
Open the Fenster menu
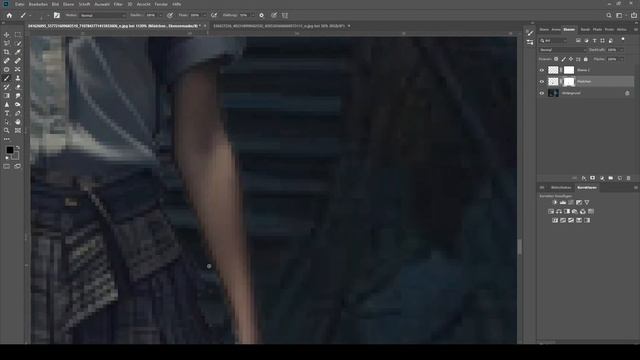click(x=161, y=4)
